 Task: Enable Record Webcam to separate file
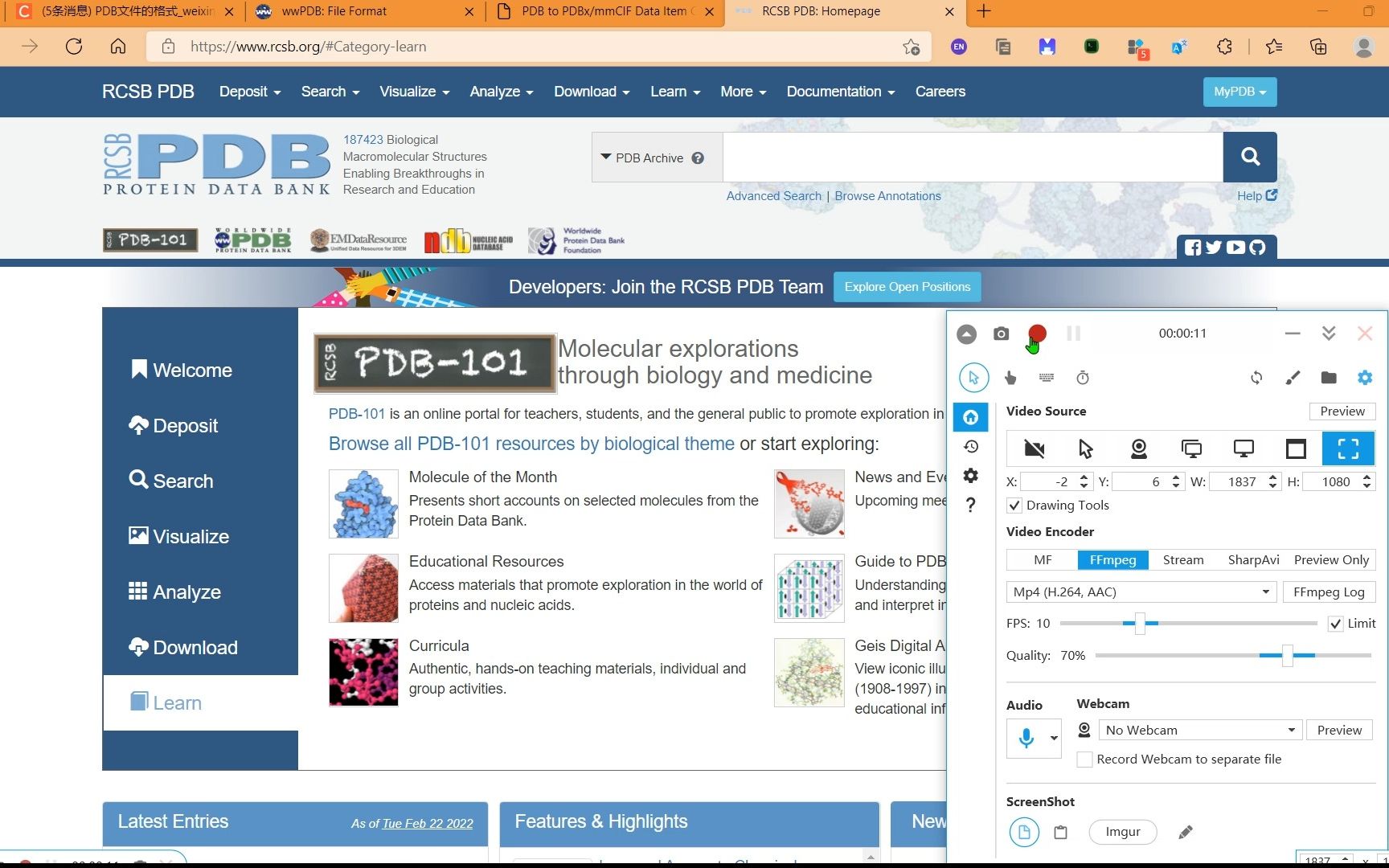point(1084,759)
